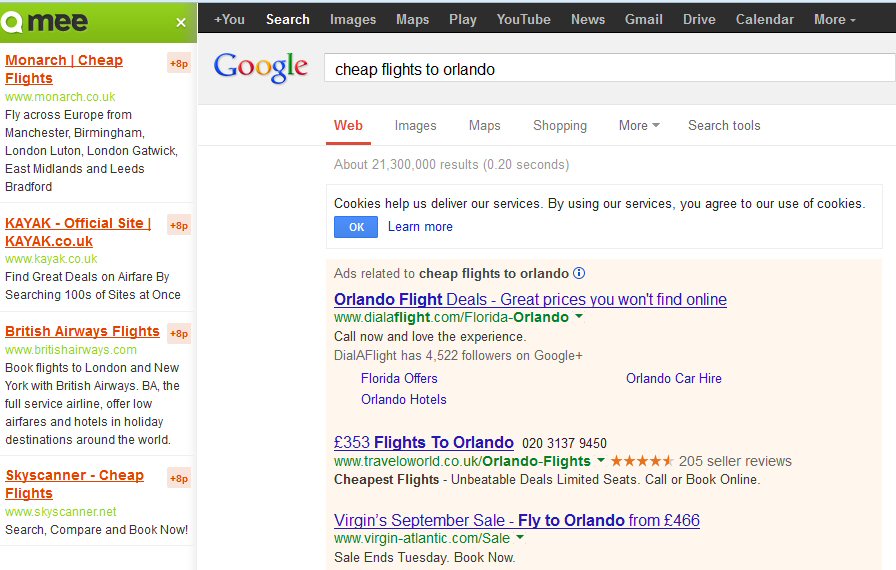The image size is (896, 570).
Task: Click the www.traveloworld.co.uk/Orlando-Flights URL
Action: pos(462,461)
